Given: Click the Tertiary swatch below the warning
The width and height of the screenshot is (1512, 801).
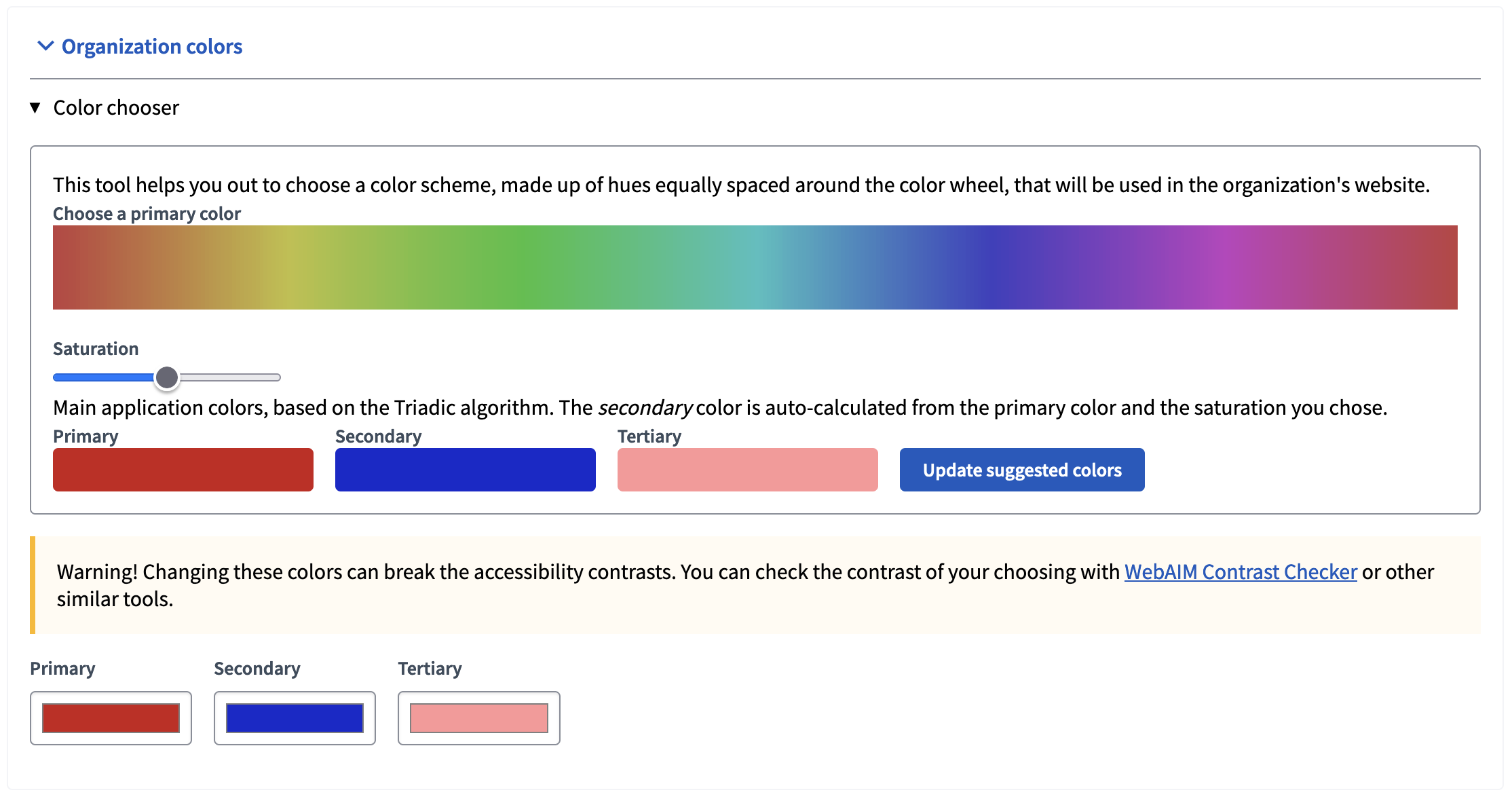Looking at the screenshot, I should coord(478,716).
